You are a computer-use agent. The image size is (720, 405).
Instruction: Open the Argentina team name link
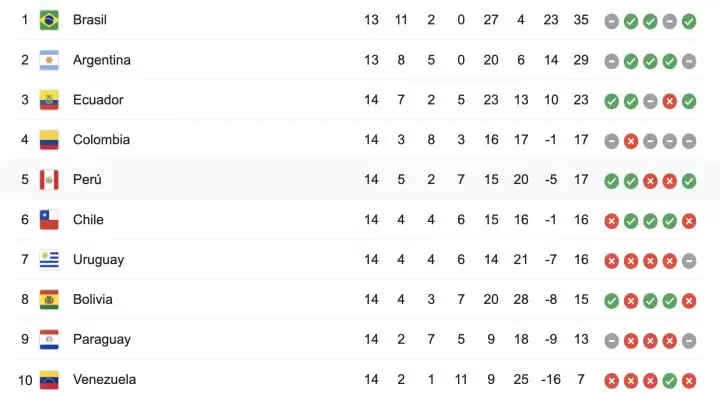pyautogui.click(x=101, y=60)
